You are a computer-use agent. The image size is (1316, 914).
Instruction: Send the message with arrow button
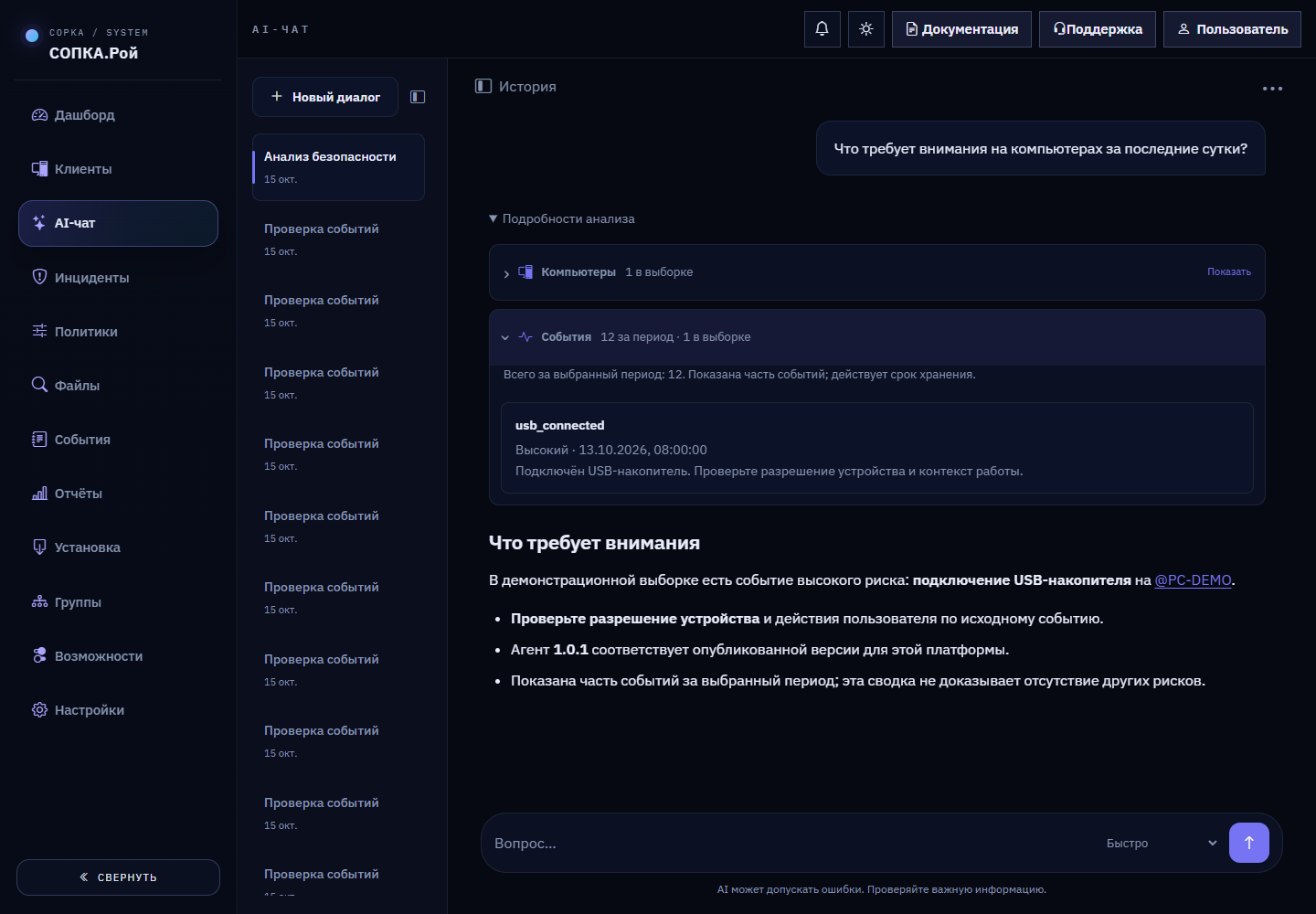click(x=1248, y=843)
